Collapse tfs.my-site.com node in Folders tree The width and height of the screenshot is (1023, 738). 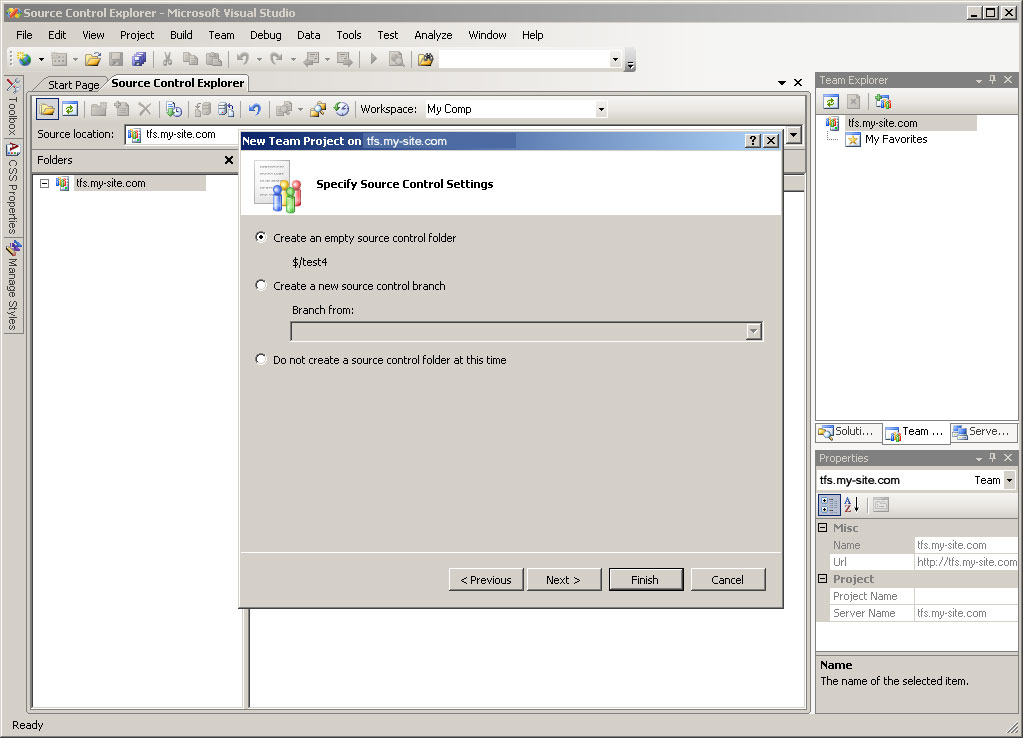click(x=44, y=183)
